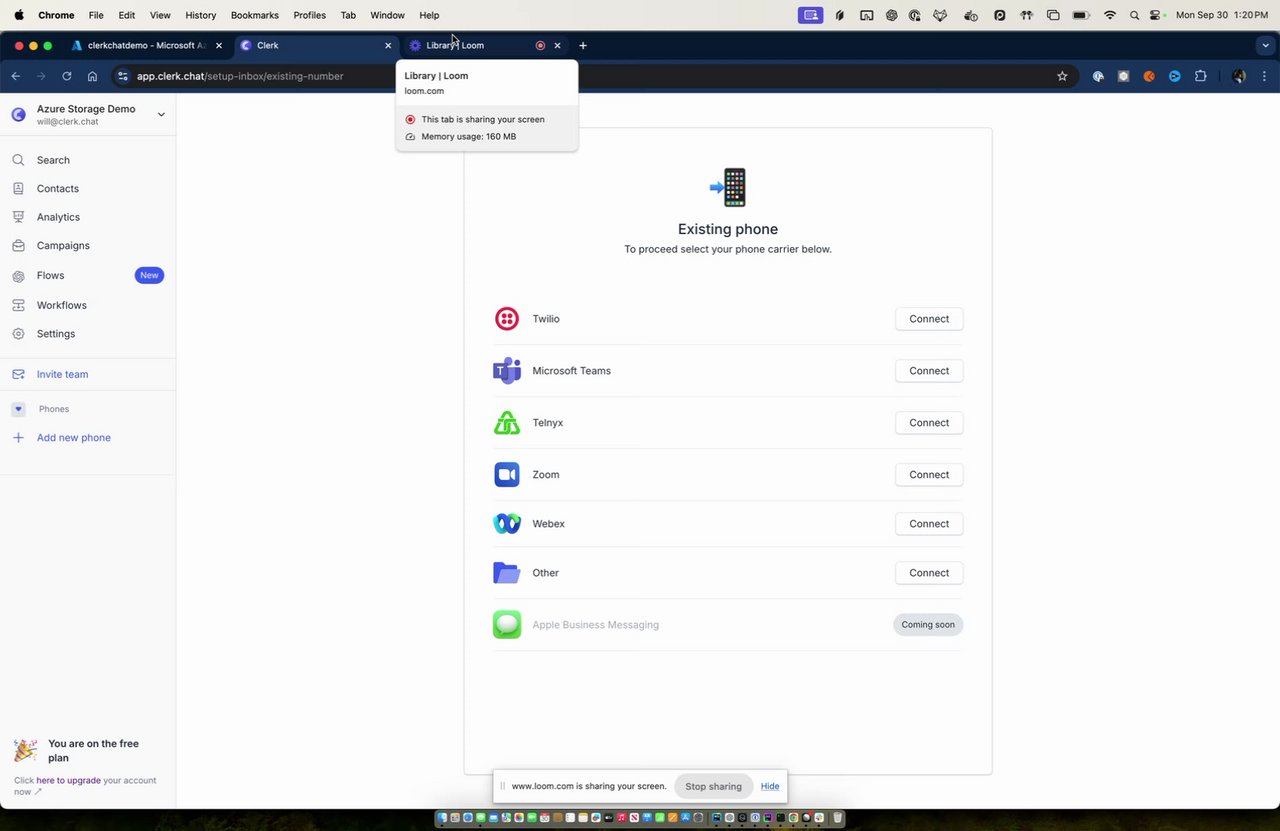Open Spotlight search in the menu bar

[1134, 15]
